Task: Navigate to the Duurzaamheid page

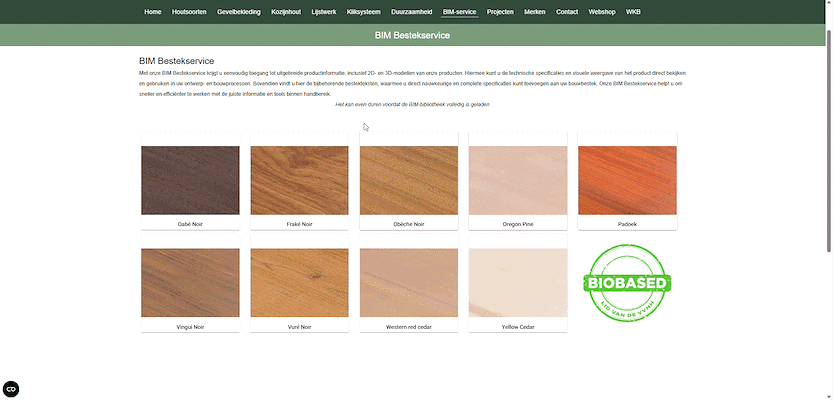Action: tap(410, 12)
